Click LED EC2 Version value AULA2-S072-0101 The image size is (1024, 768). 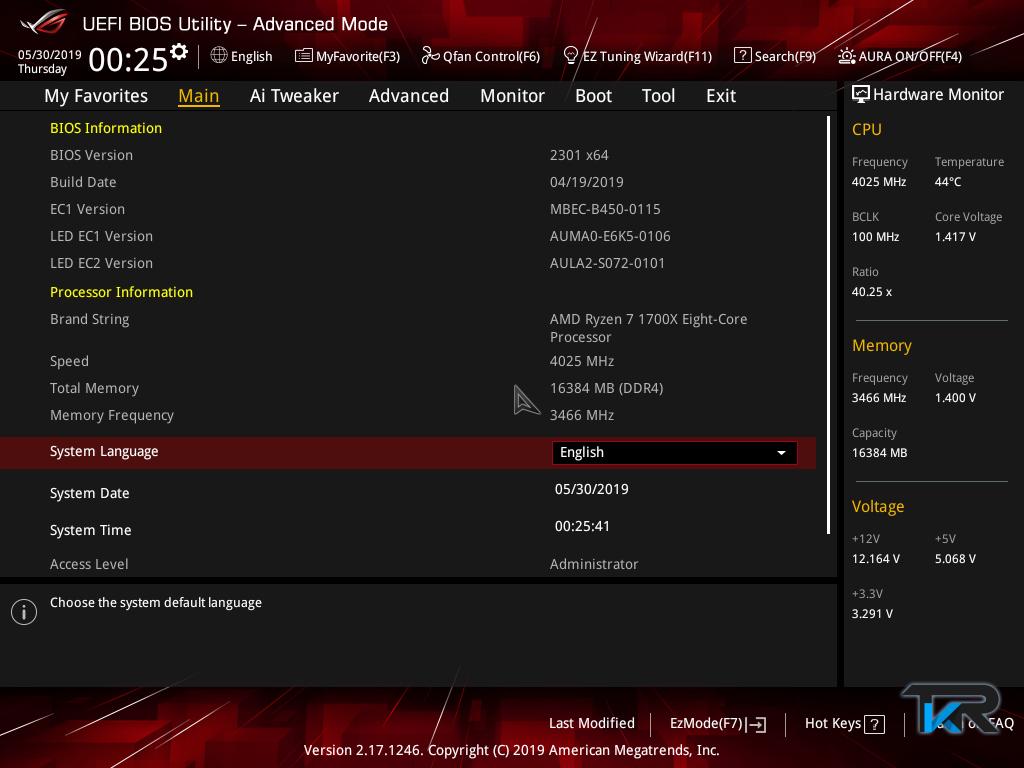(x=607, y=263)
